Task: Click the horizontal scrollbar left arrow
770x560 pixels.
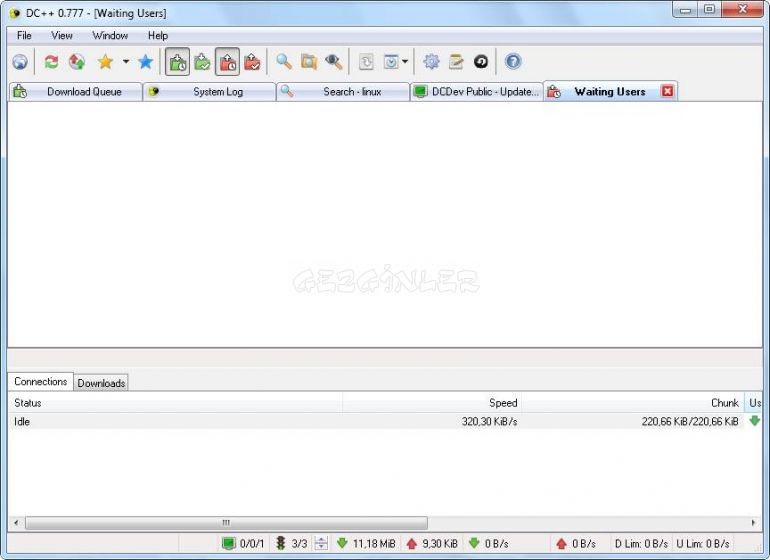Action: point(16,523)
